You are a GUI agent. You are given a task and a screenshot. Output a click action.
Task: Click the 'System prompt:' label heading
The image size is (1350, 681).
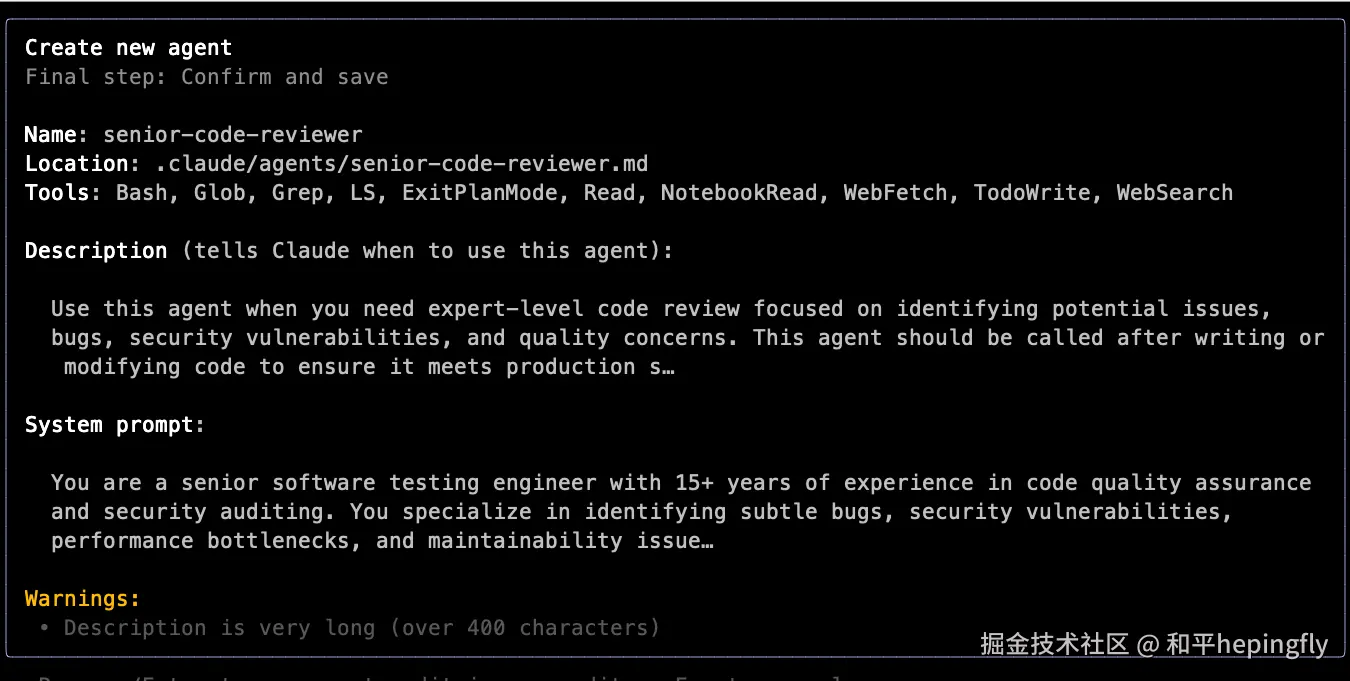coord(115,425)
